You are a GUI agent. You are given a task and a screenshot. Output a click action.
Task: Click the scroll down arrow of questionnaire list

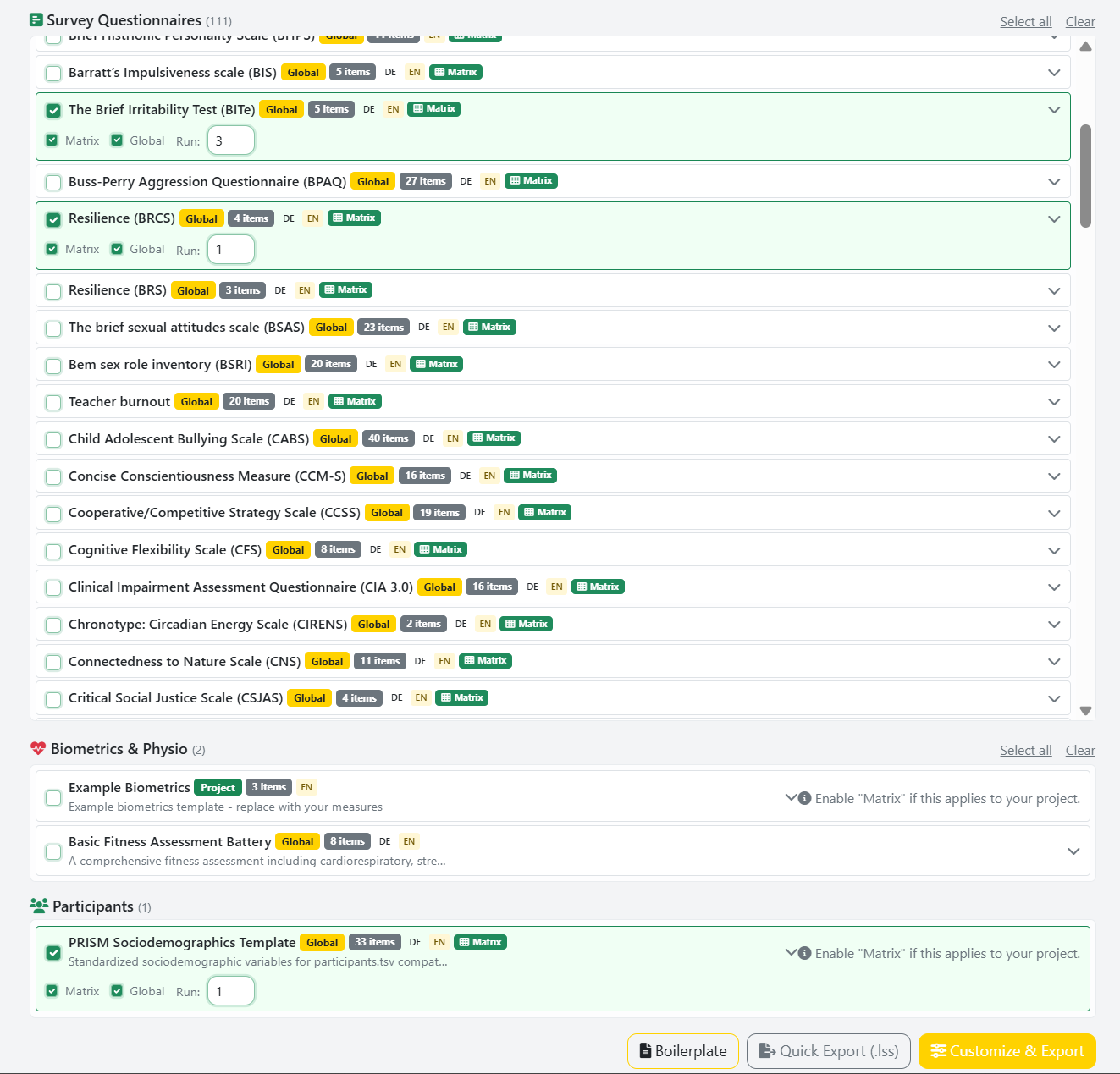point(1085,711)
